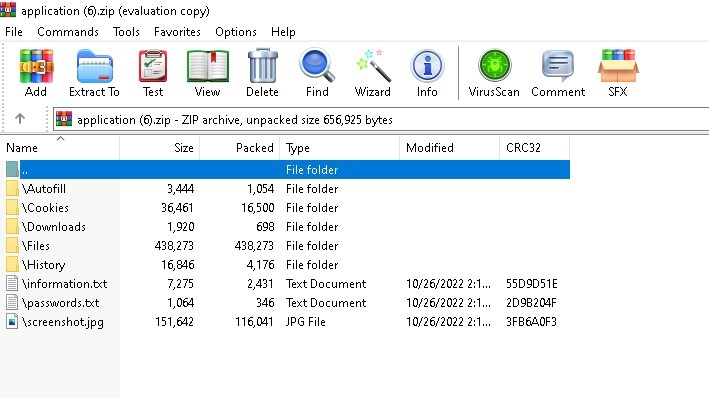This screenshot has height=398, width=709.
Task: Sort by the Name column header
Action: tap(60, 148)
